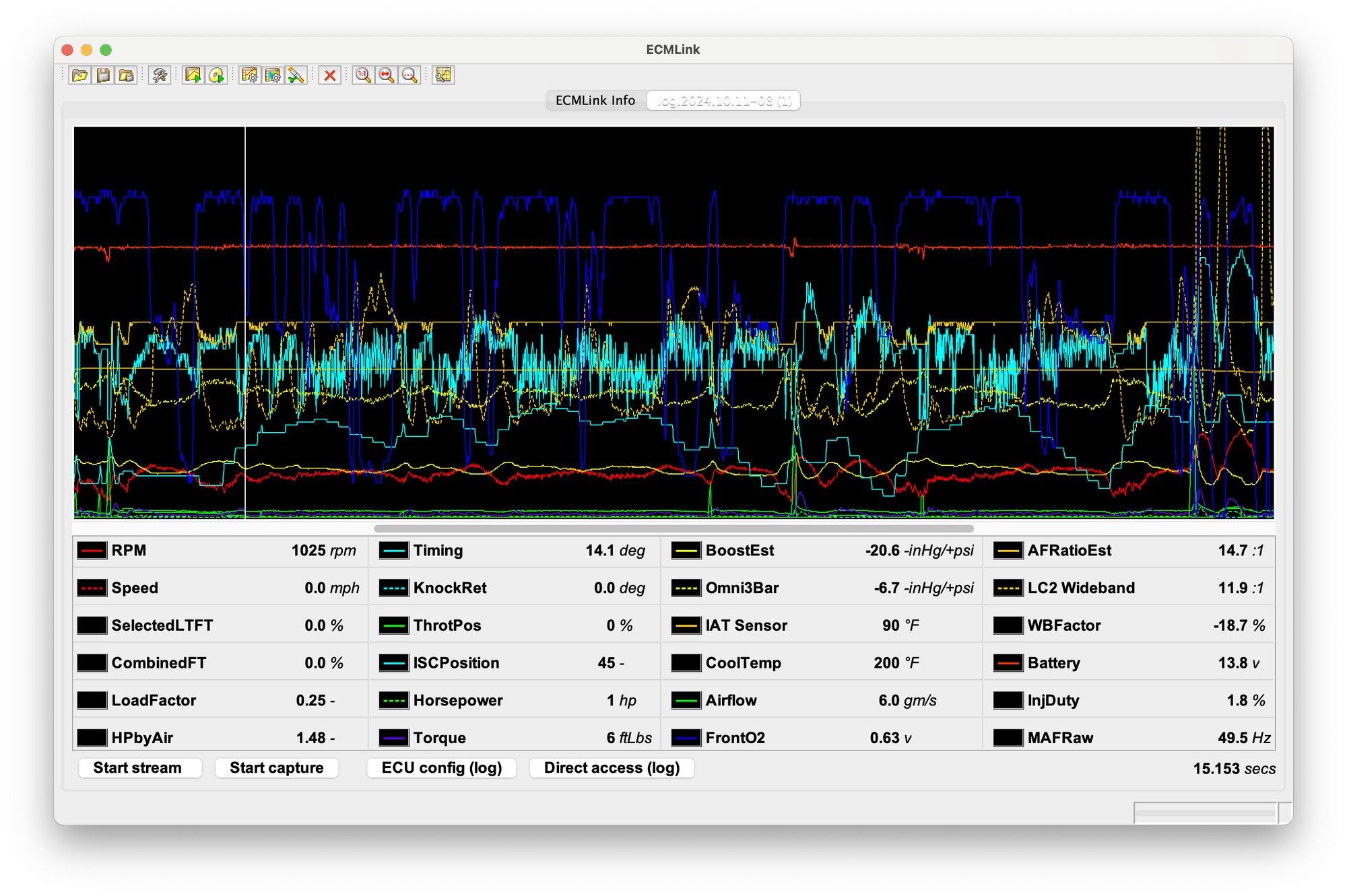Click the HPbyAir label
The image size is (1347, 896).
142,738
